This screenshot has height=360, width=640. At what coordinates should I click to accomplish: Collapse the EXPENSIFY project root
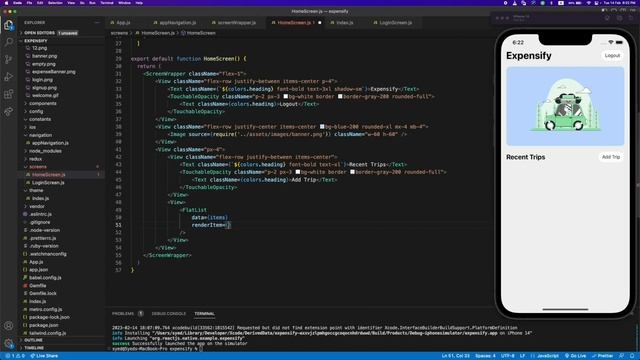pos(36,41)
